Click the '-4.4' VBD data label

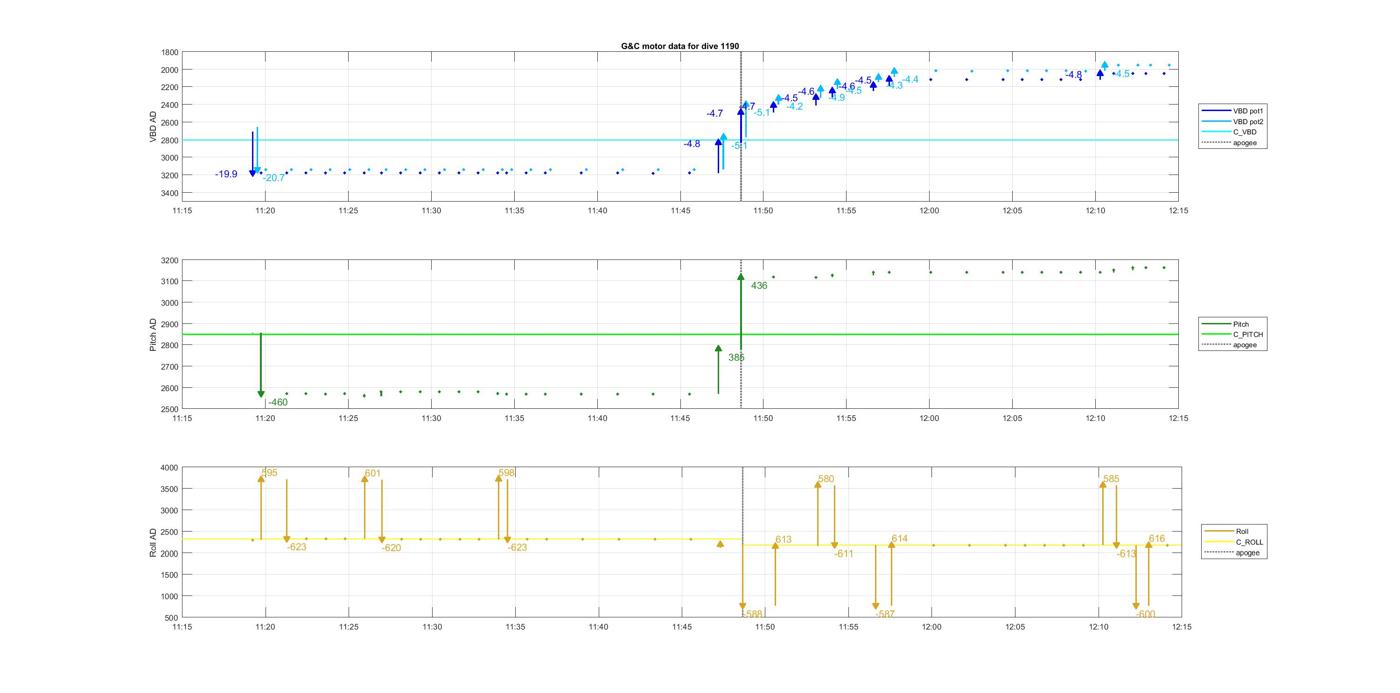[x=910, y=79]
